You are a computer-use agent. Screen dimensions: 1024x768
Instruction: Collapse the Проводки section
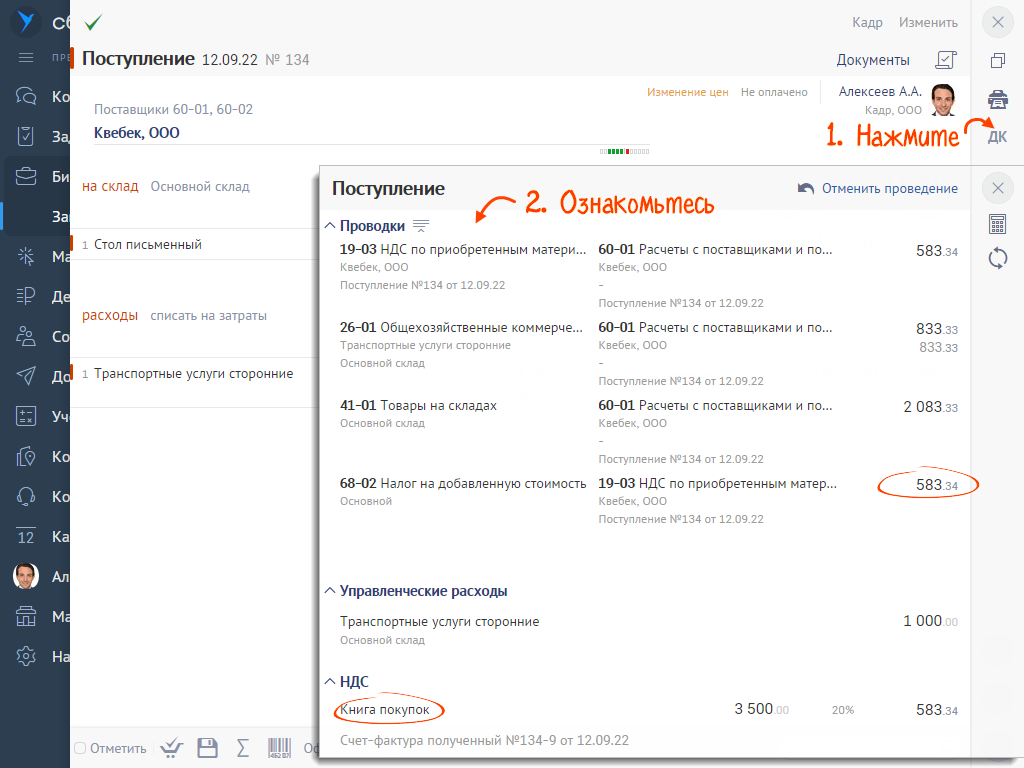[x=330, y=226]
